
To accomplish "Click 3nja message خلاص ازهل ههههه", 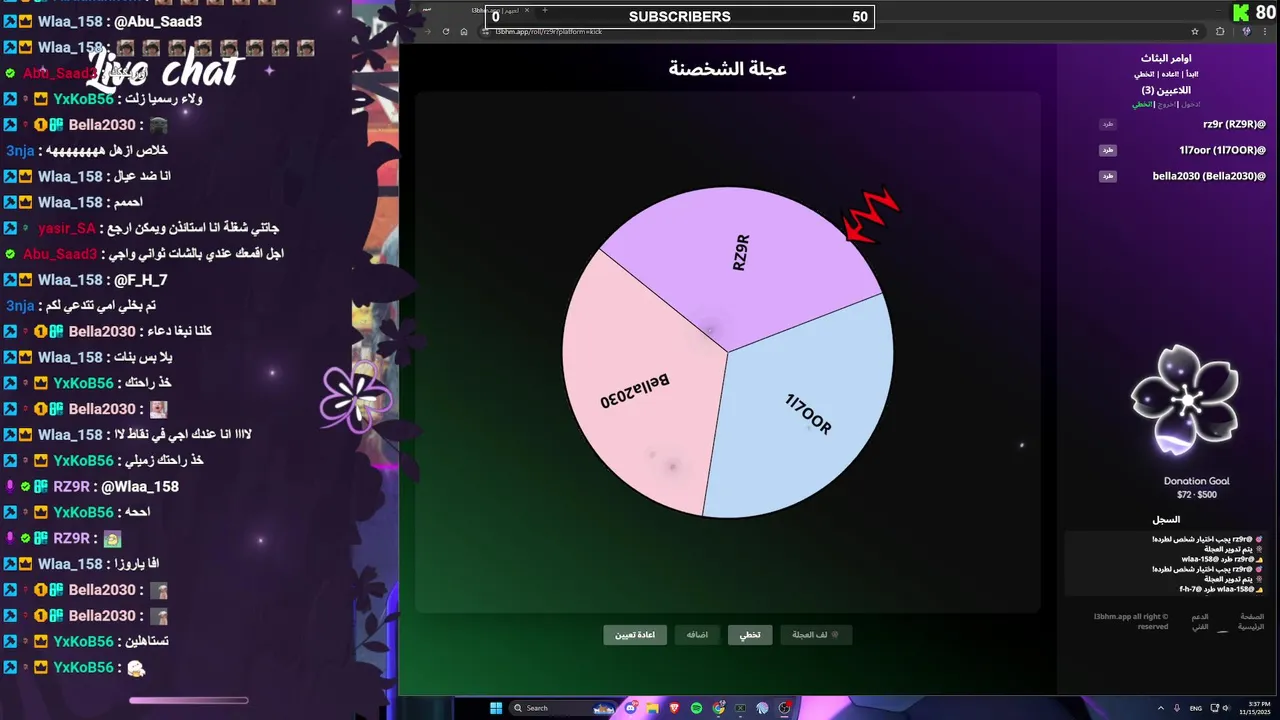I will click(107, 151).
